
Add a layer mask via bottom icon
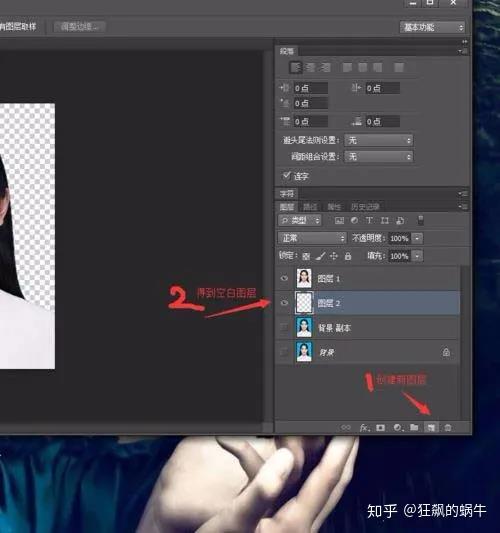point(380,428)
